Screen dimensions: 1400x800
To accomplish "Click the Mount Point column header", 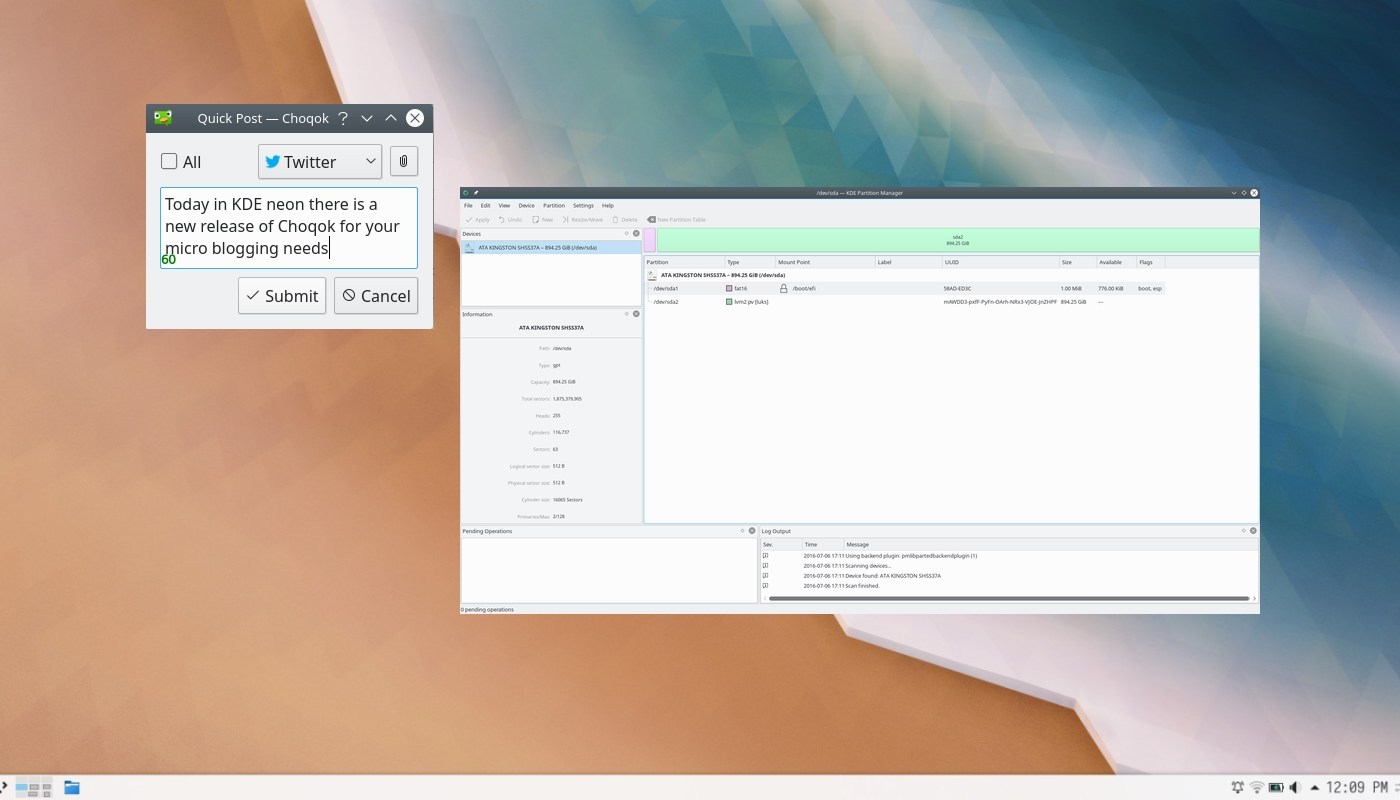I will point(825,262).
